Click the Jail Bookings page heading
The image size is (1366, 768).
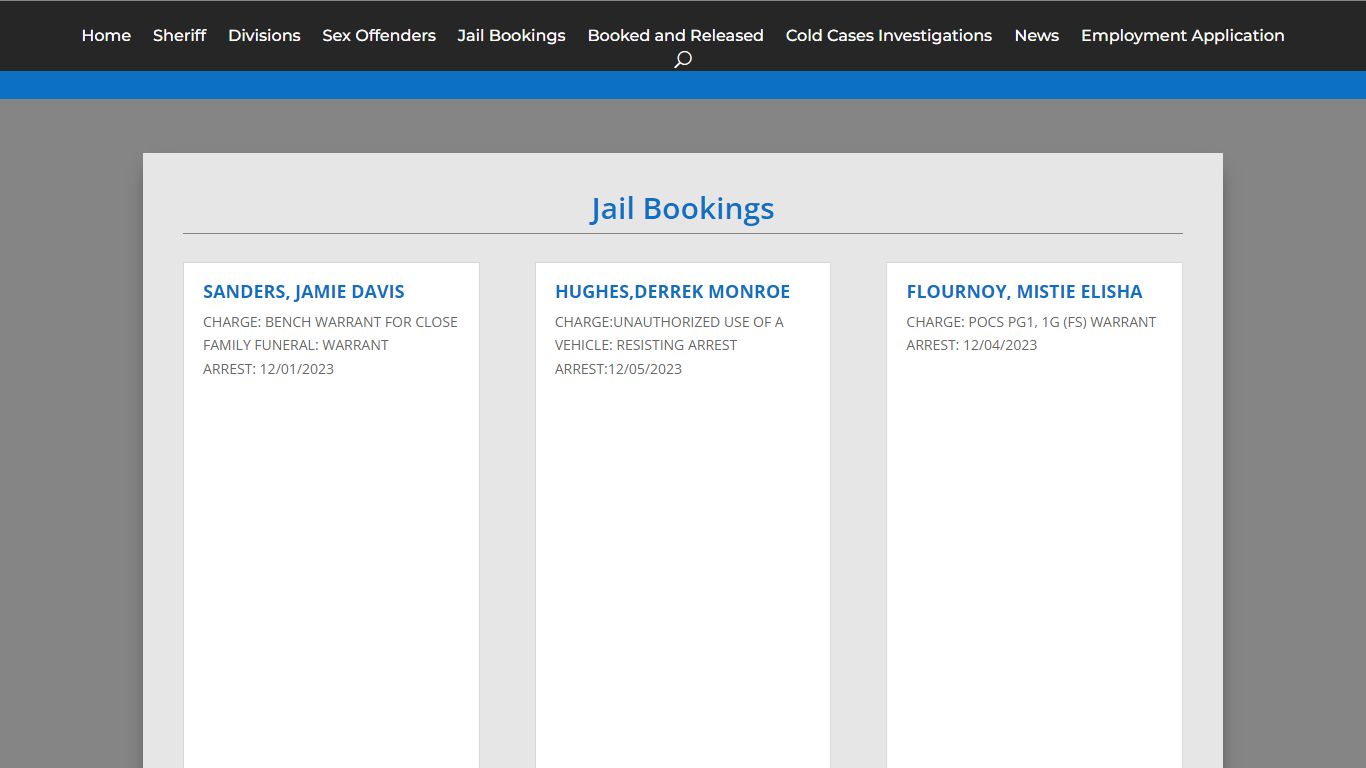[683, 208]
